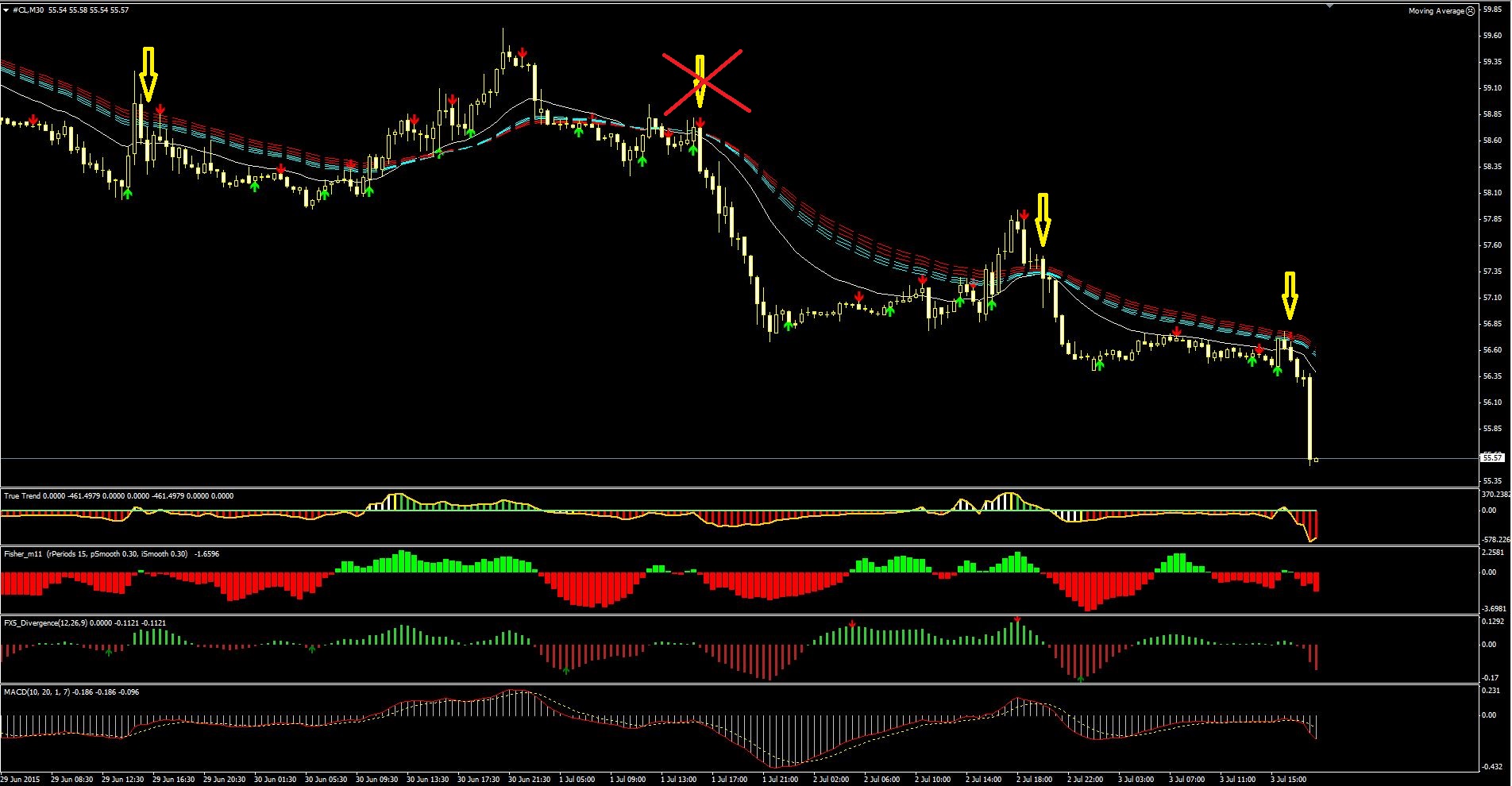
Task: Click the 1 Jul 13:00 time label
Action: [679, 780]
